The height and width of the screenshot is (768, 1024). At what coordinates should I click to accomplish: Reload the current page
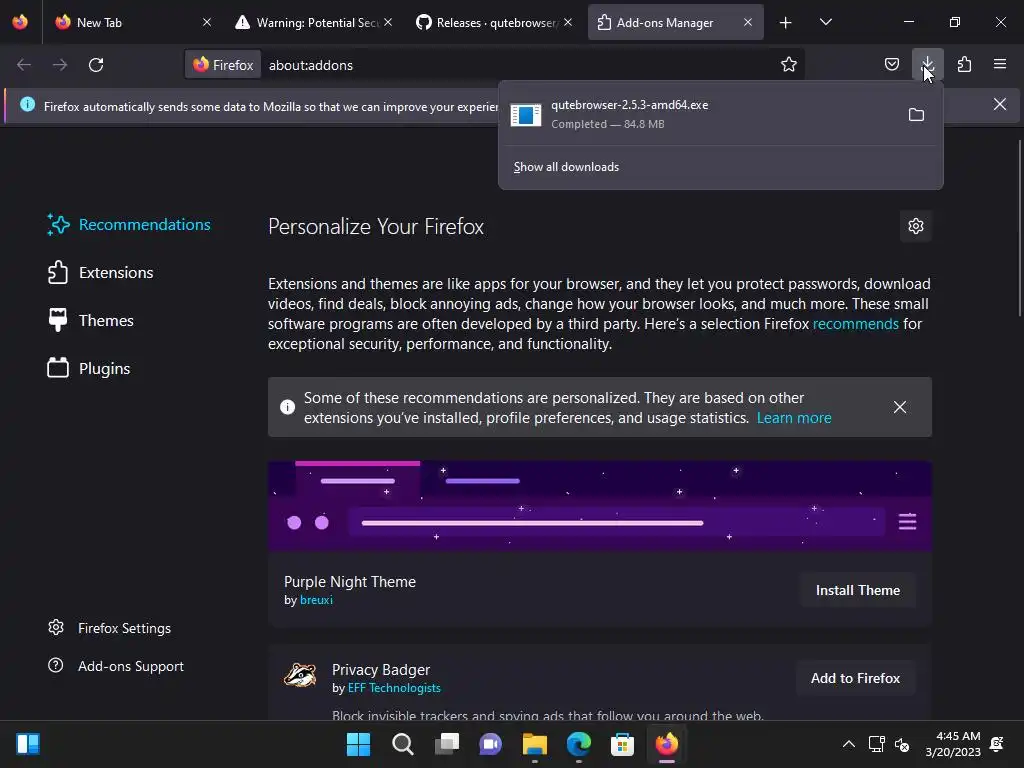click(x=96, y=65)
